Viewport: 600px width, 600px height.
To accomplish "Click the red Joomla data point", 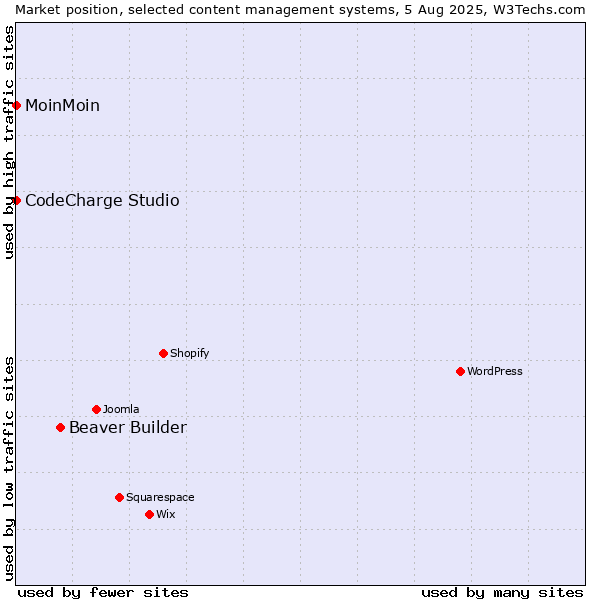I will (96, 409).
